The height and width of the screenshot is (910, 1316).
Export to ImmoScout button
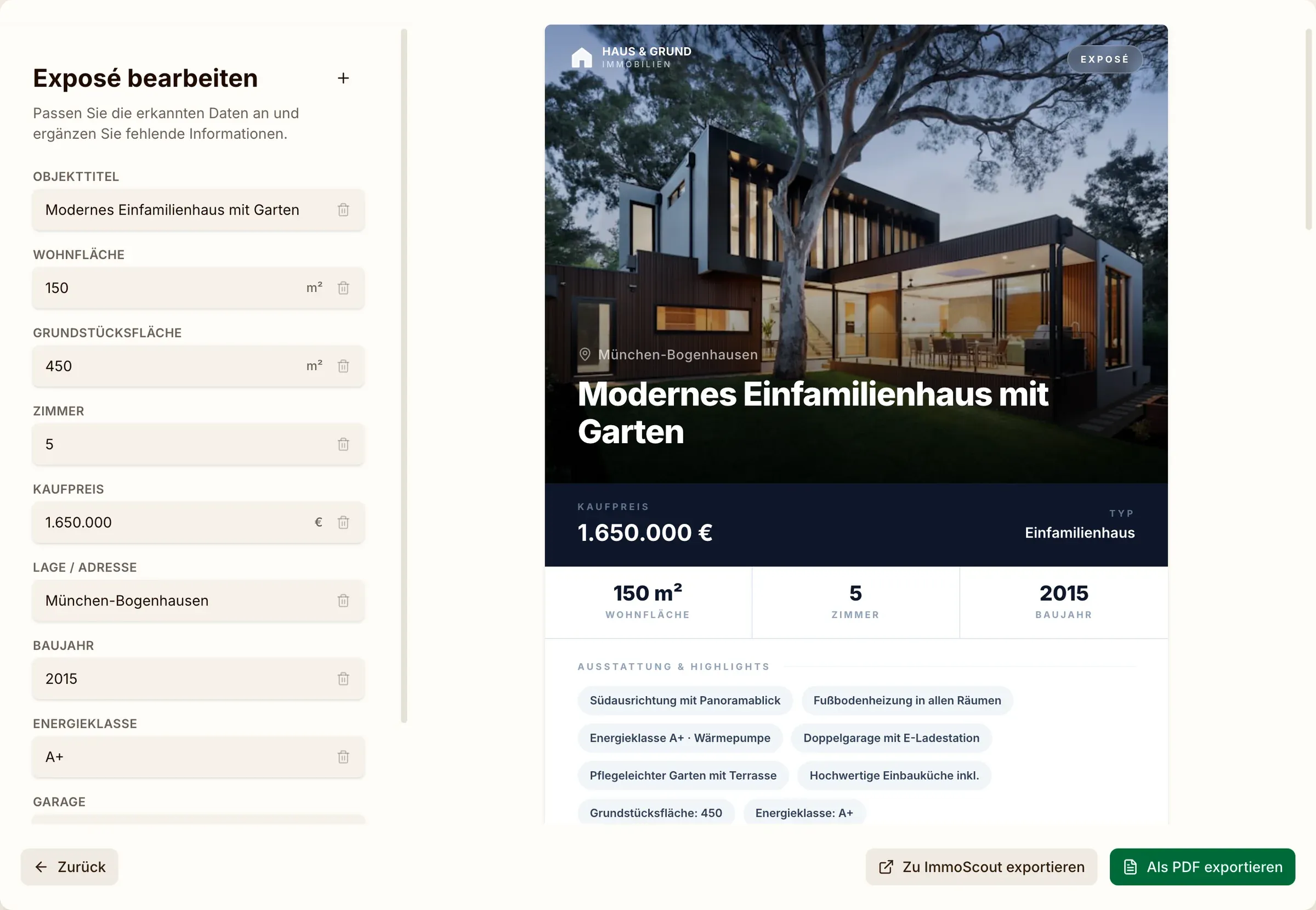(x=981, y=867)
